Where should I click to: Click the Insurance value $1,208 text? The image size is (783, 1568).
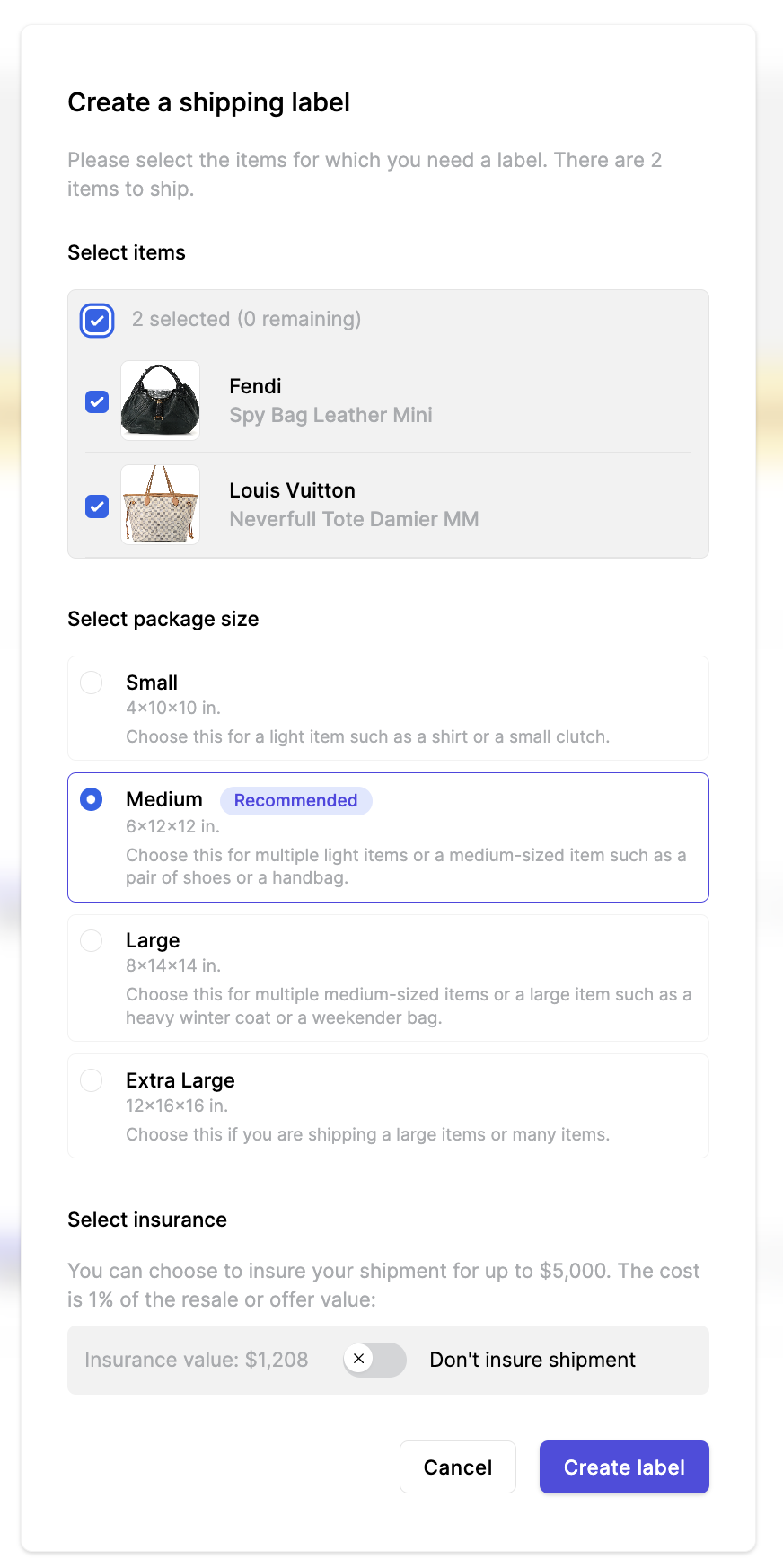[x=197, y=1360]
